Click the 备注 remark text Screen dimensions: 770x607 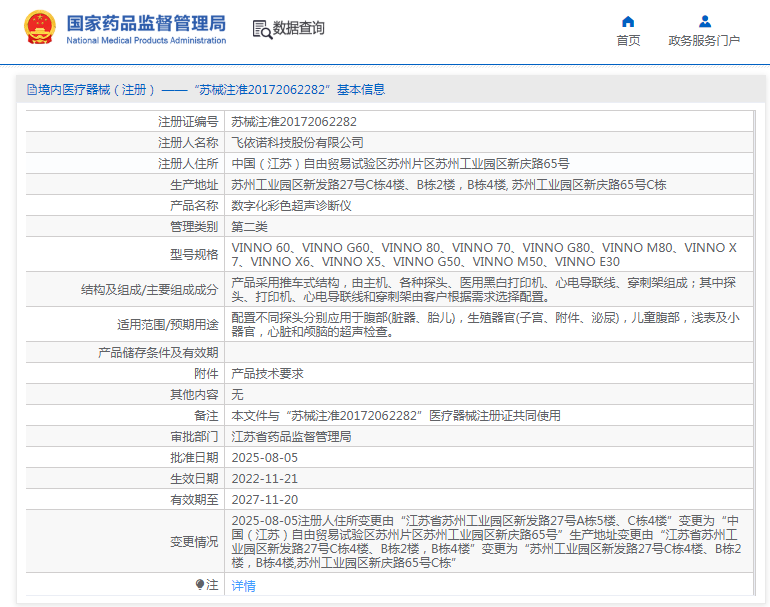pos(396,416)
